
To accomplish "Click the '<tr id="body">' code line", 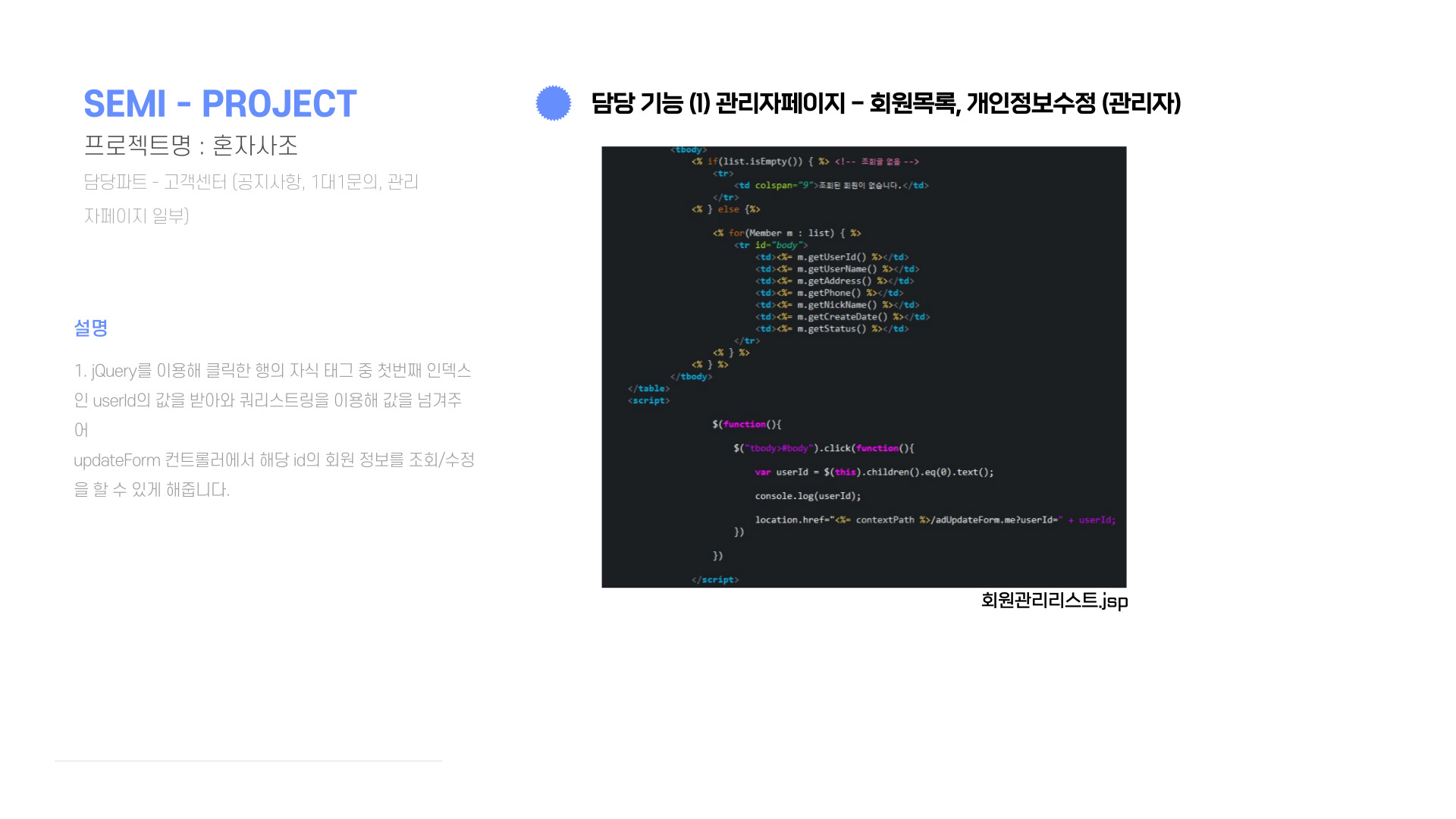I will click(x=770, y=246).
